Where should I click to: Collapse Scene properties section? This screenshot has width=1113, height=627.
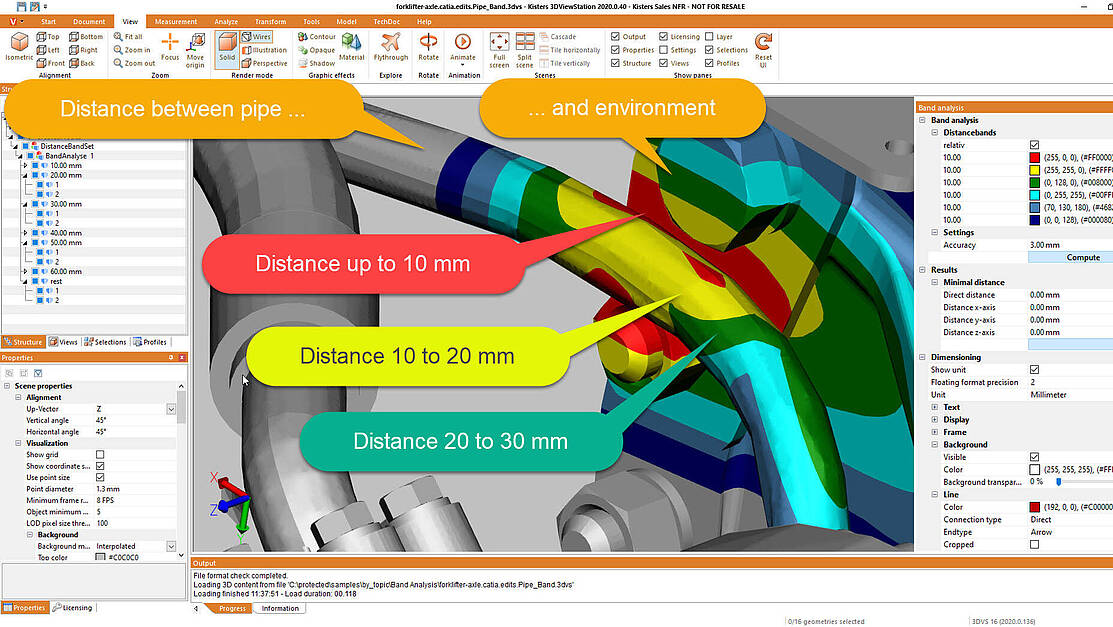(7, 386)
